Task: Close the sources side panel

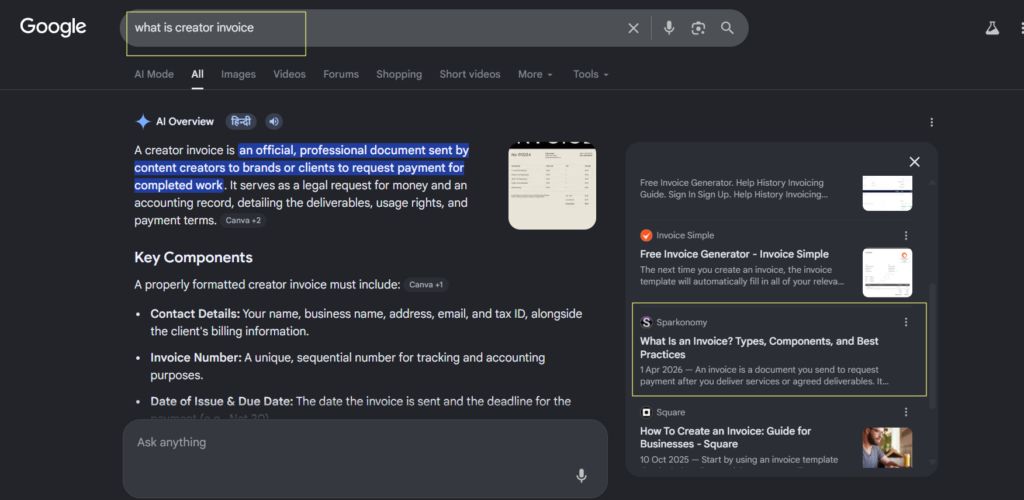Action: (914, 162)
